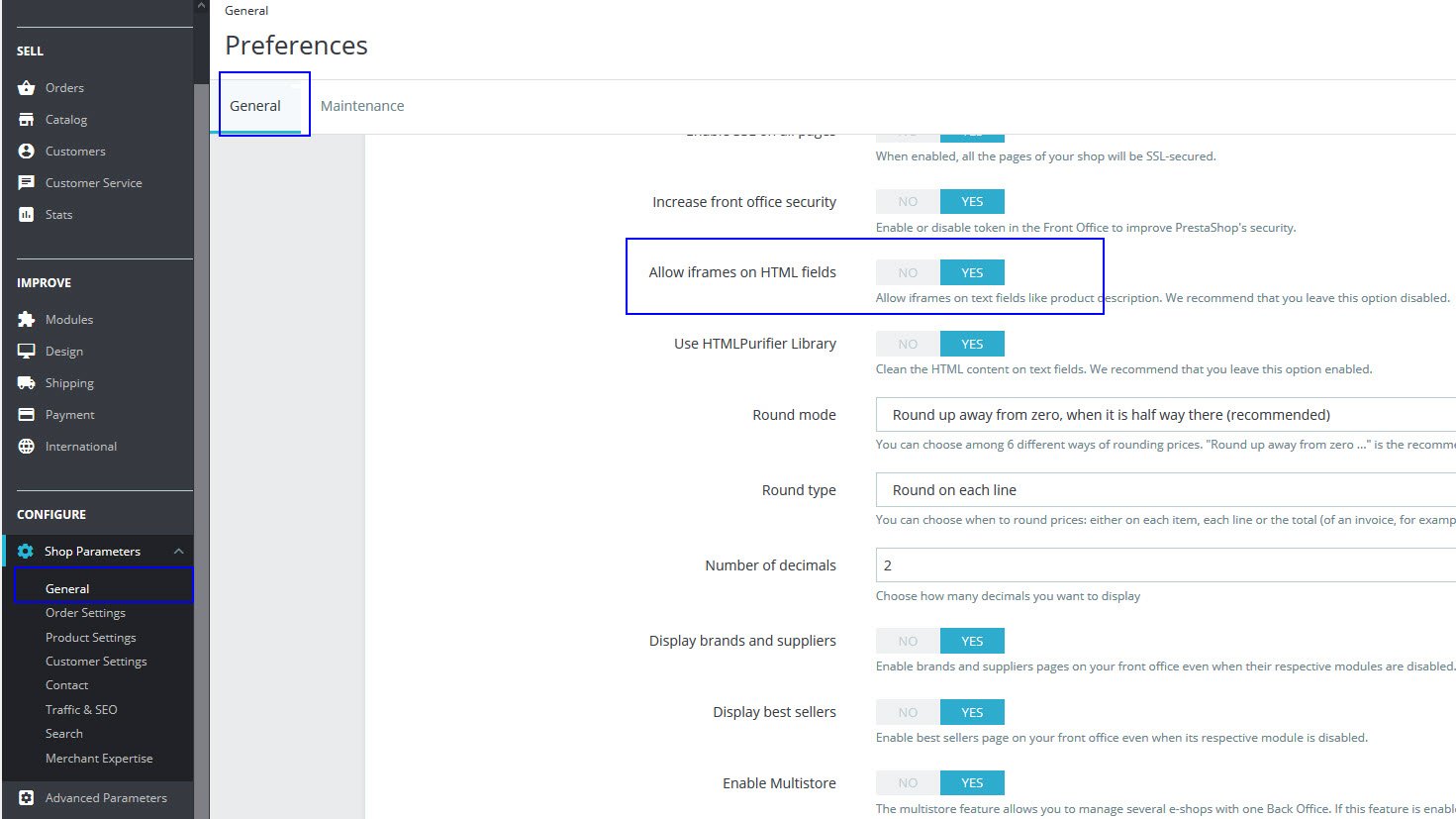Click the Customers person icon

[27, 152]
